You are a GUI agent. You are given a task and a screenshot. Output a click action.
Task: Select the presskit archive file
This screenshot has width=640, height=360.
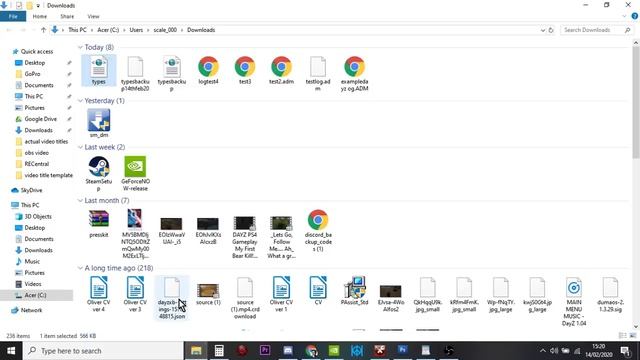coord(99,224)
